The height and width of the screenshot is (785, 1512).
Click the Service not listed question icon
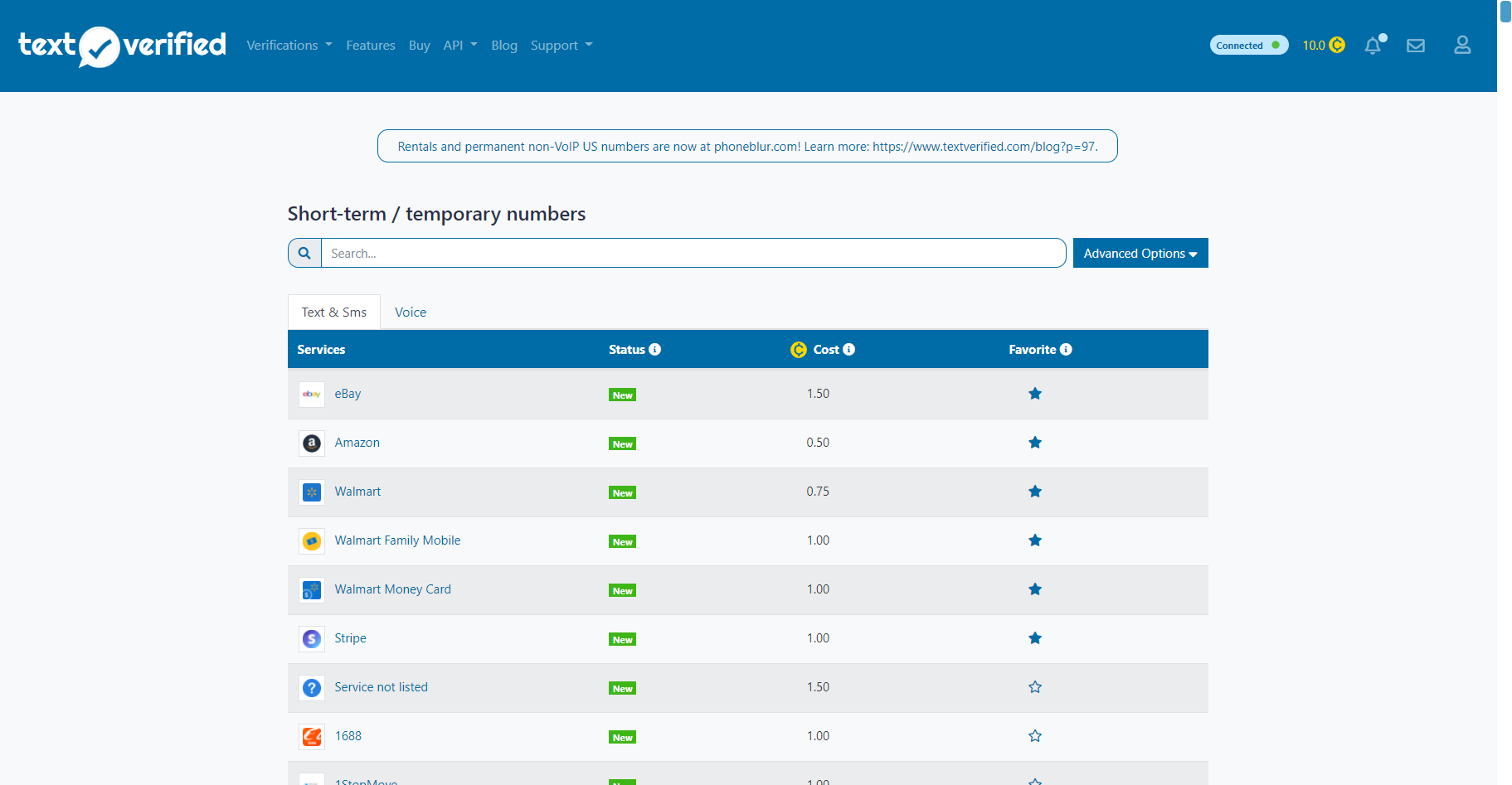click(312, 687)
